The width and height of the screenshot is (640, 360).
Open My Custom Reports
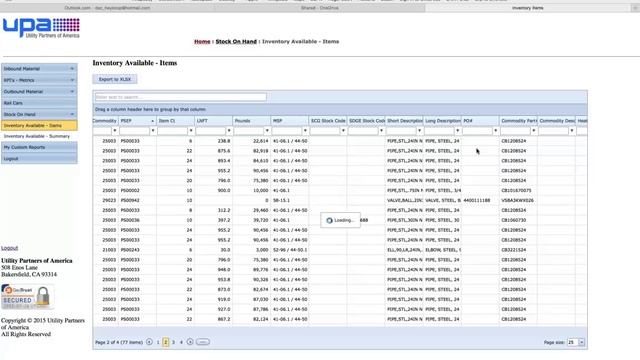point(39,147)
